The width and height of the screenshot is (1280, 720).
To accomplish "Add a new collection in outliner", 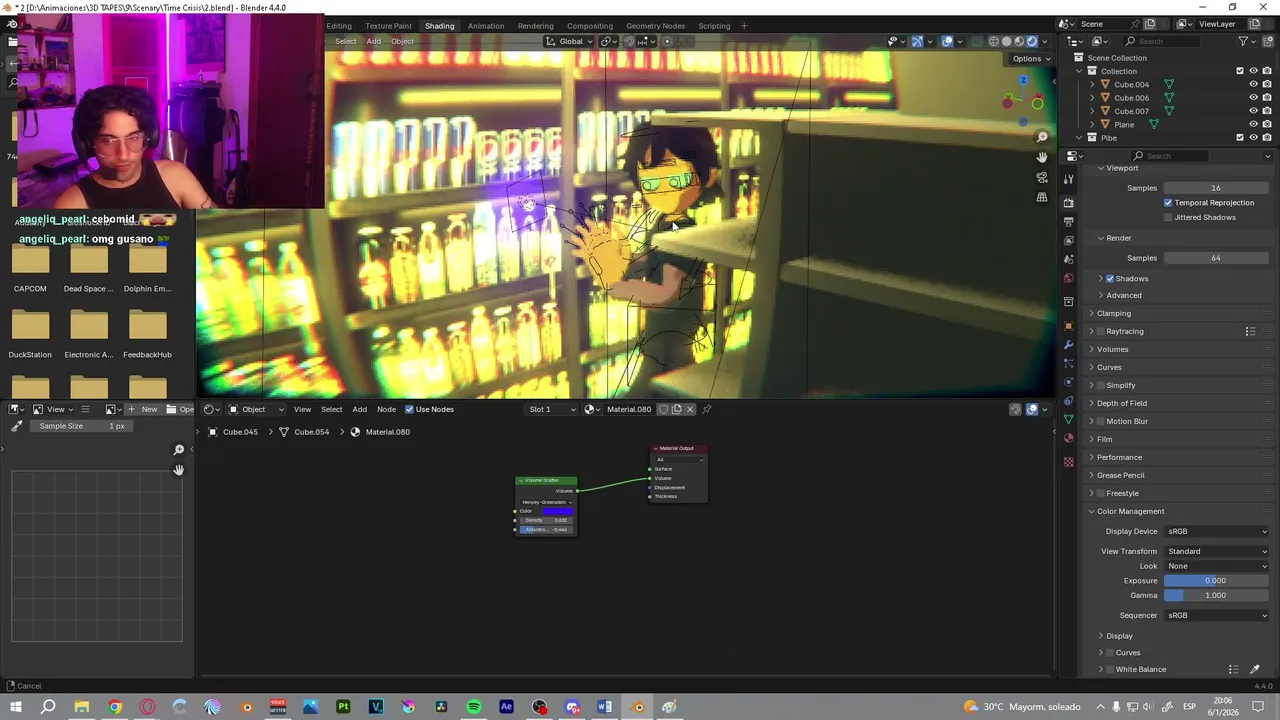I will click(1267, 41).
